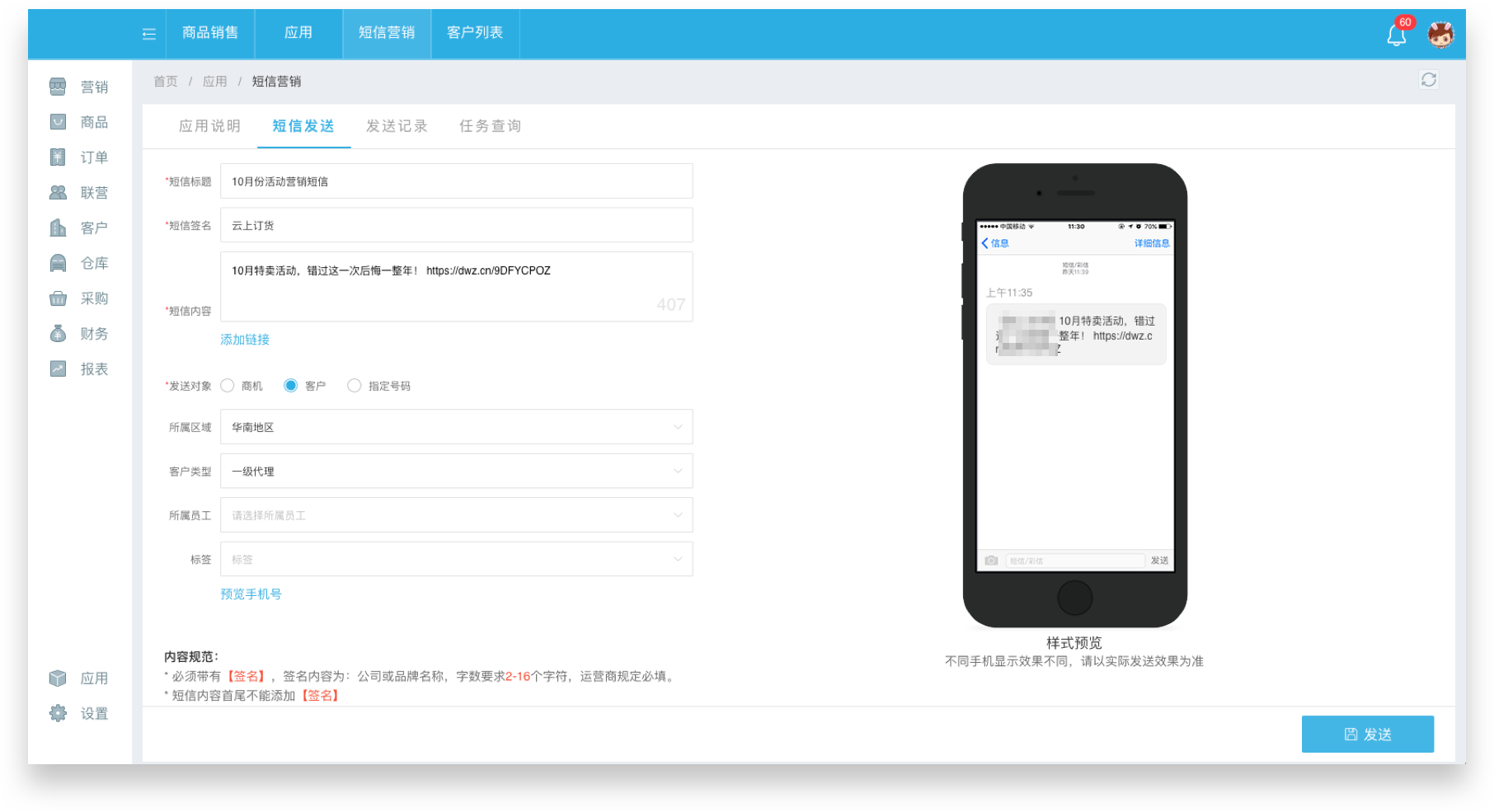The height and width of the screenshot is (812, 1494).
Task: Open the 营销 sidebar section
Action: pos(79,87)
